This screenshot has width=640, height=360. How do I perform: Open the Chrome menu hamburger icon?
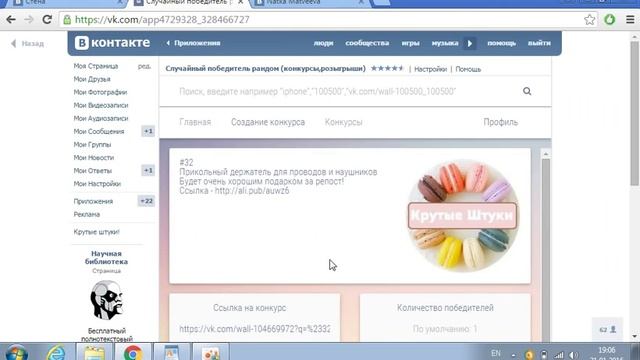click(630, 20)
